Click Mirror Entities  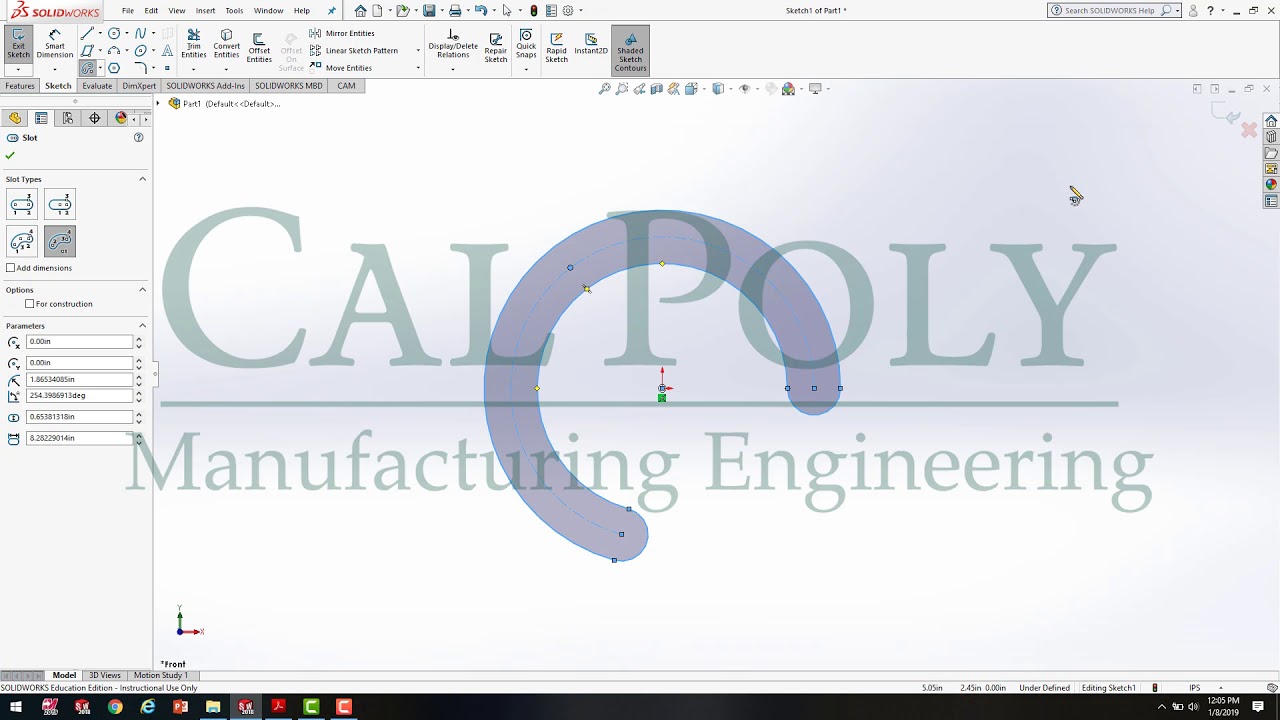coord(342,33)
